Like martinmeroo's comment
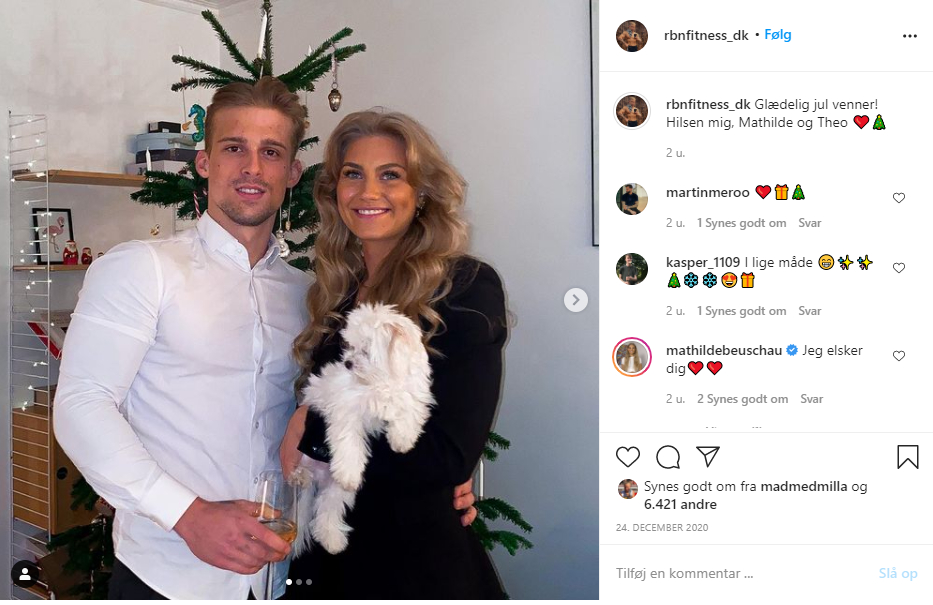Image resolution: width=933 pixels, height=605 pixels. 898,198
